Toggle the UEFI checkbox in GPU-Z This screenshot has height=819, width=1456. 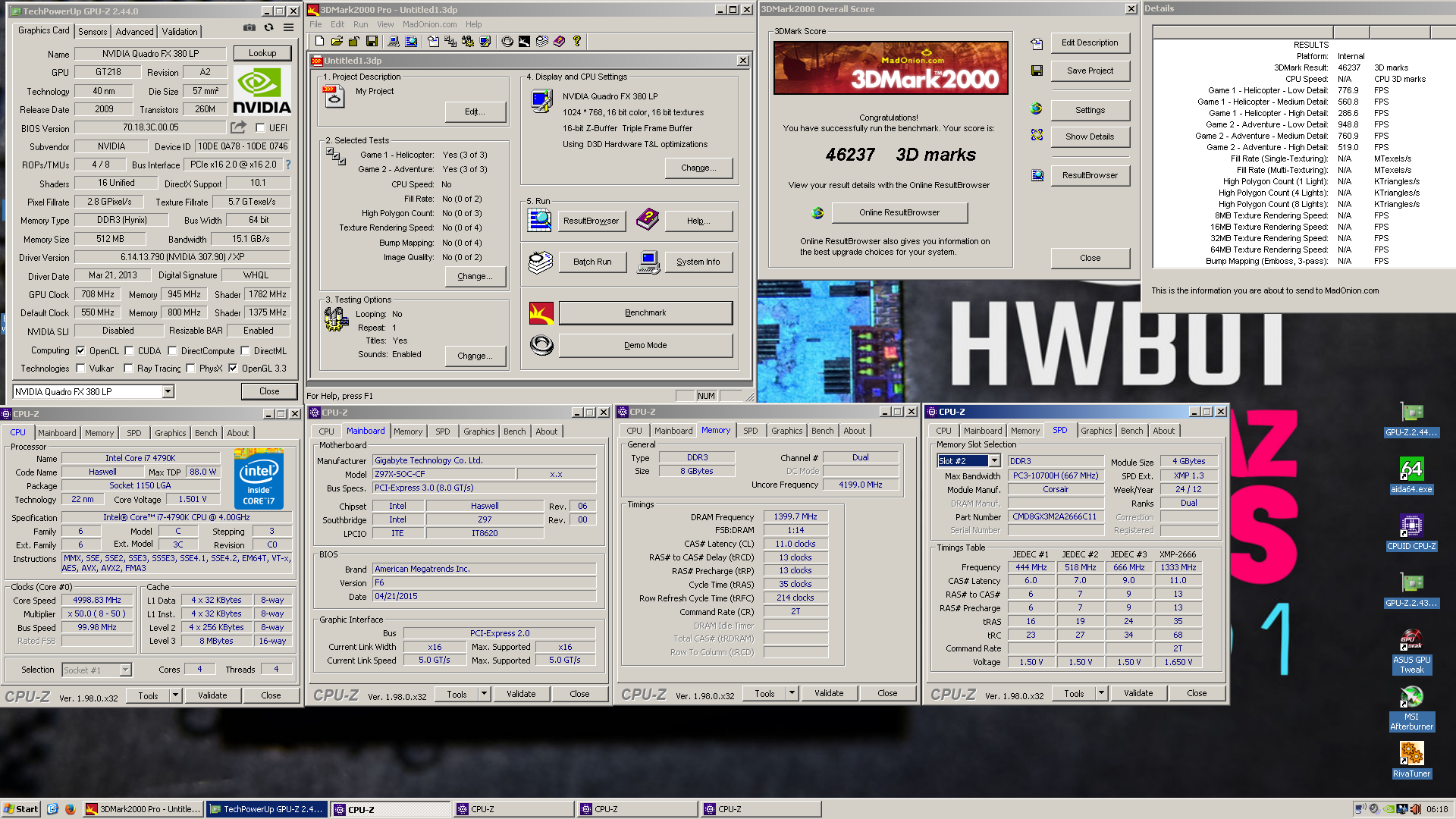[x=260, y=127]
